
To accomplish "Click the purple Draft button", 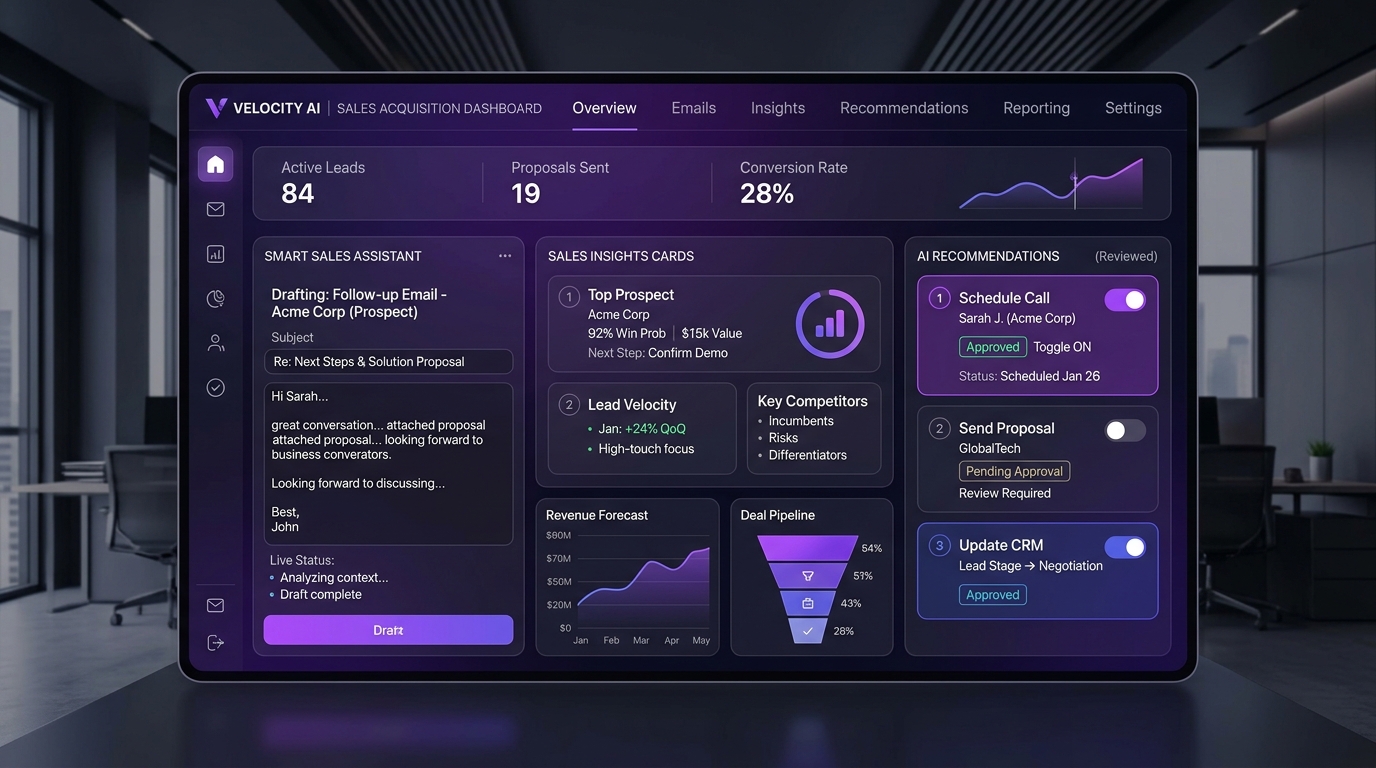I will tap(388, 630).
